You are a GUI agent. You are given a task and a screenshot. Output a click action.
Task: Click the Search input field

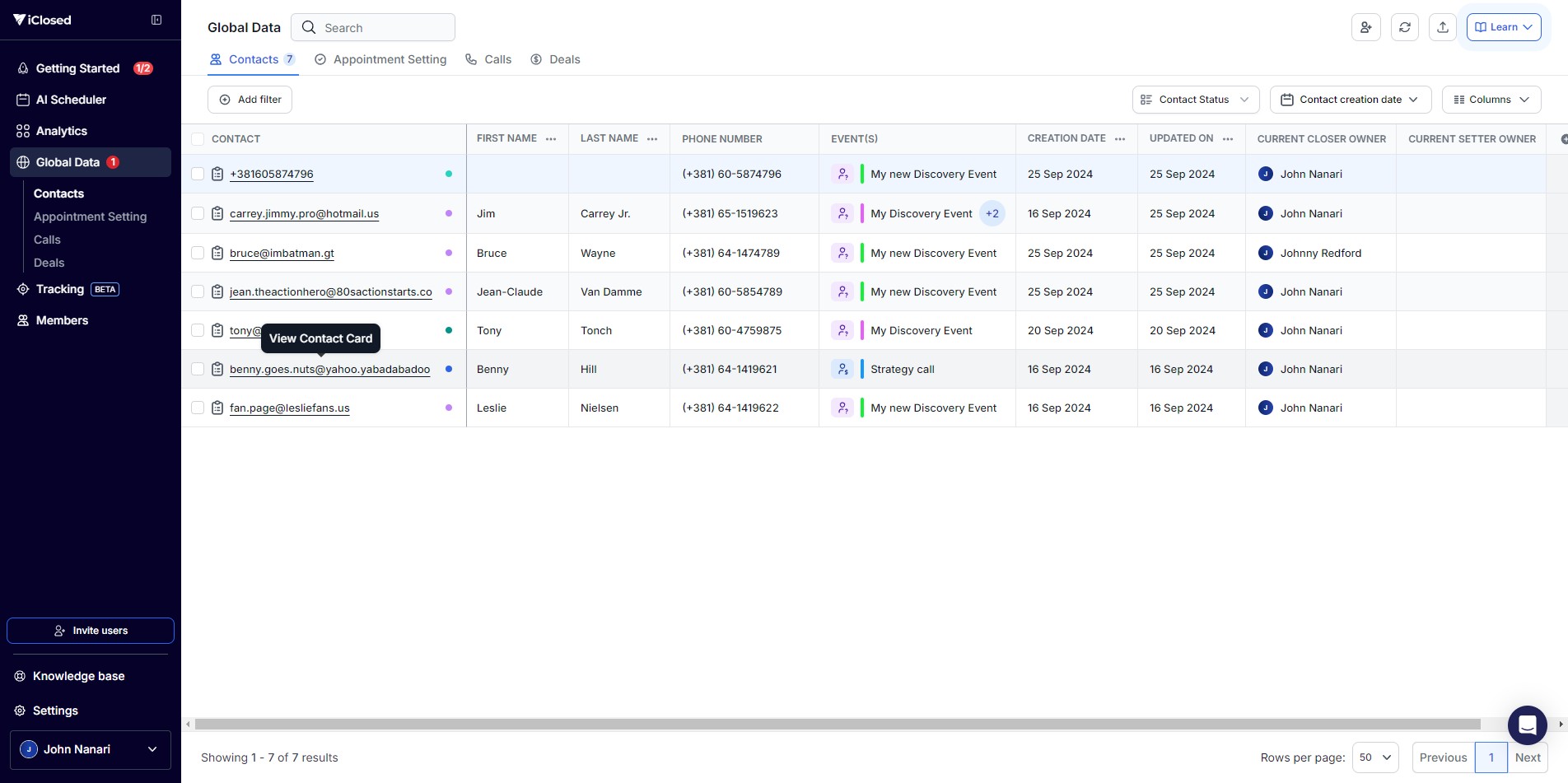click(384, 28)
